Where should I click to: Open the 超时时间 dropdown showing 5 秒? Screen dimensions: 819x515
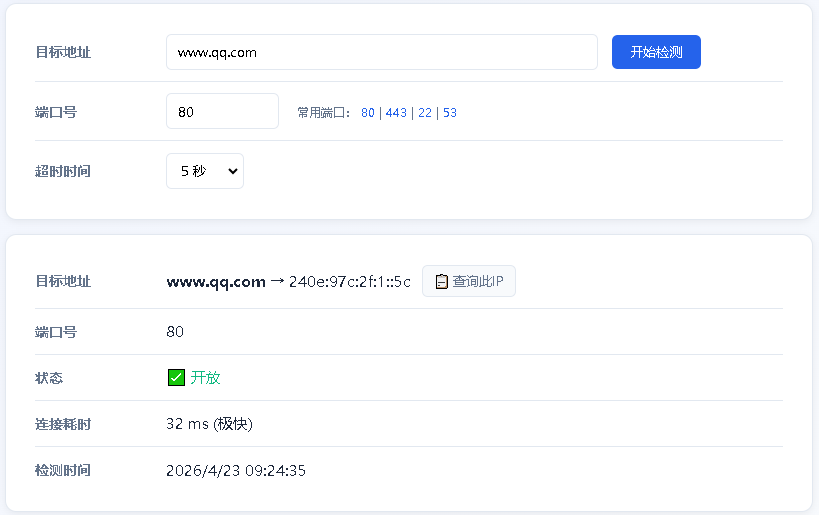[205, 171]
